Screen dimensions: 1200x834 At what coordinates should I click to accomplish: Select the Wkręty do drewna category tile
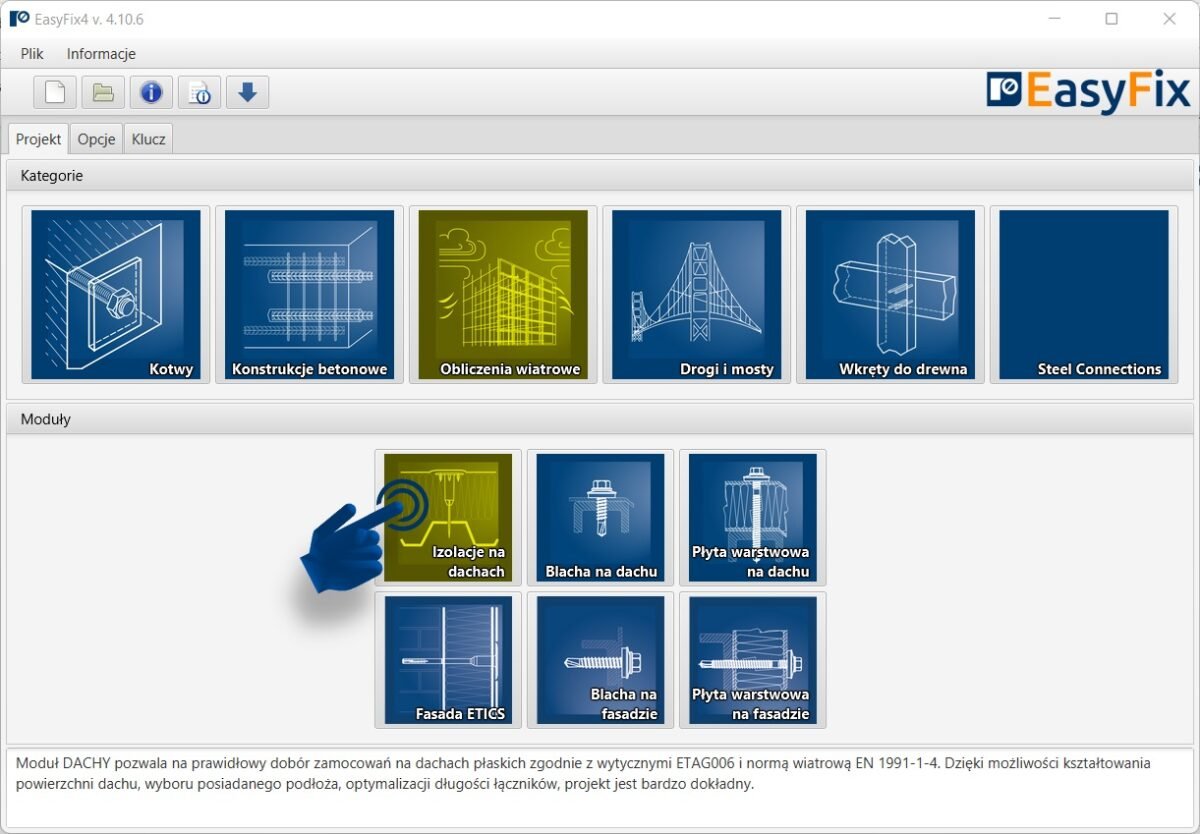(890, 295)
